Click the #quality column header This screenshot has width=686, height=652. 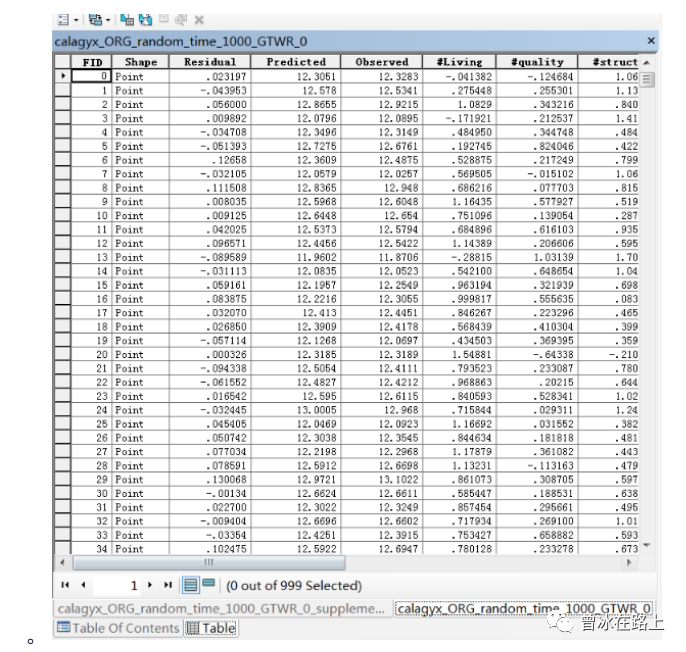537,62
